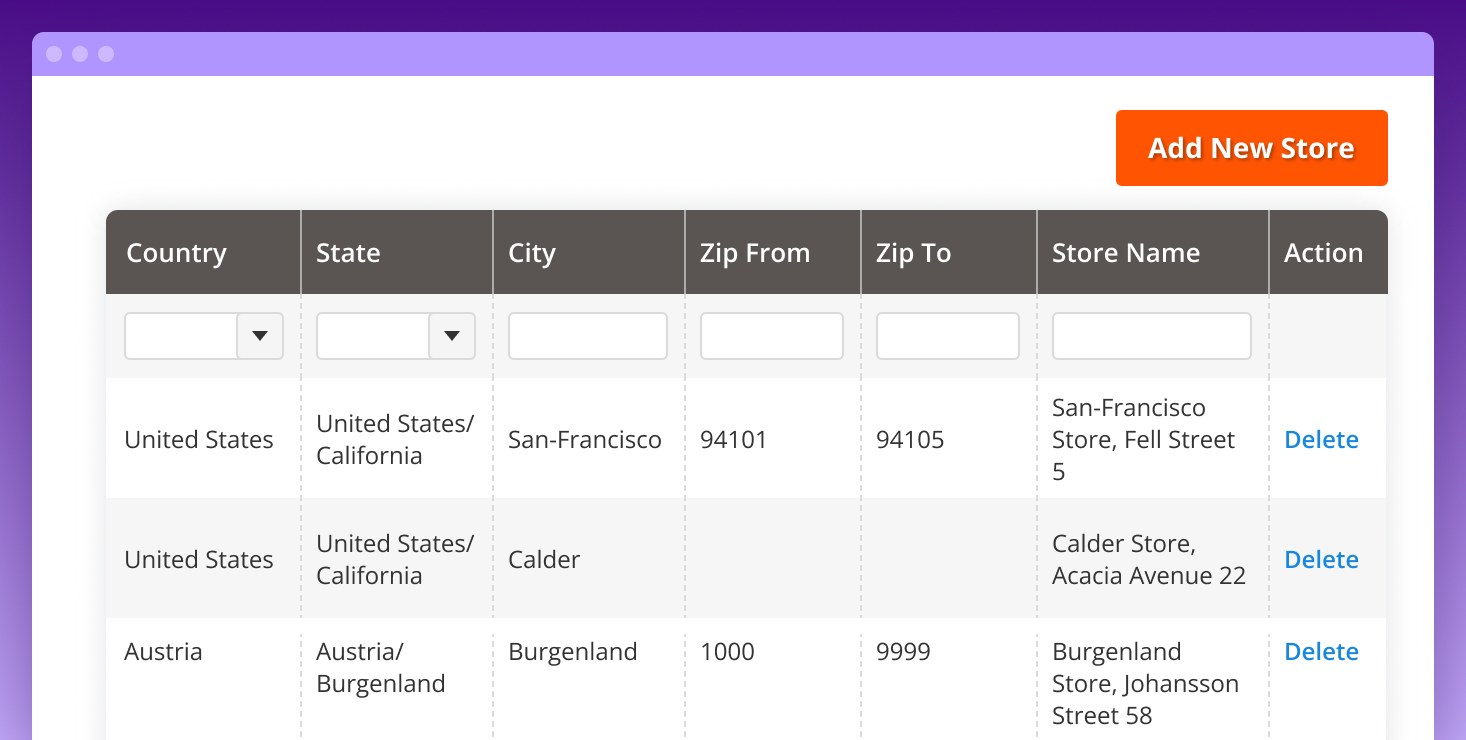Sort by Store Name column header
Viewport: 1466px width, 740px height.
(x=1125, y=253)
